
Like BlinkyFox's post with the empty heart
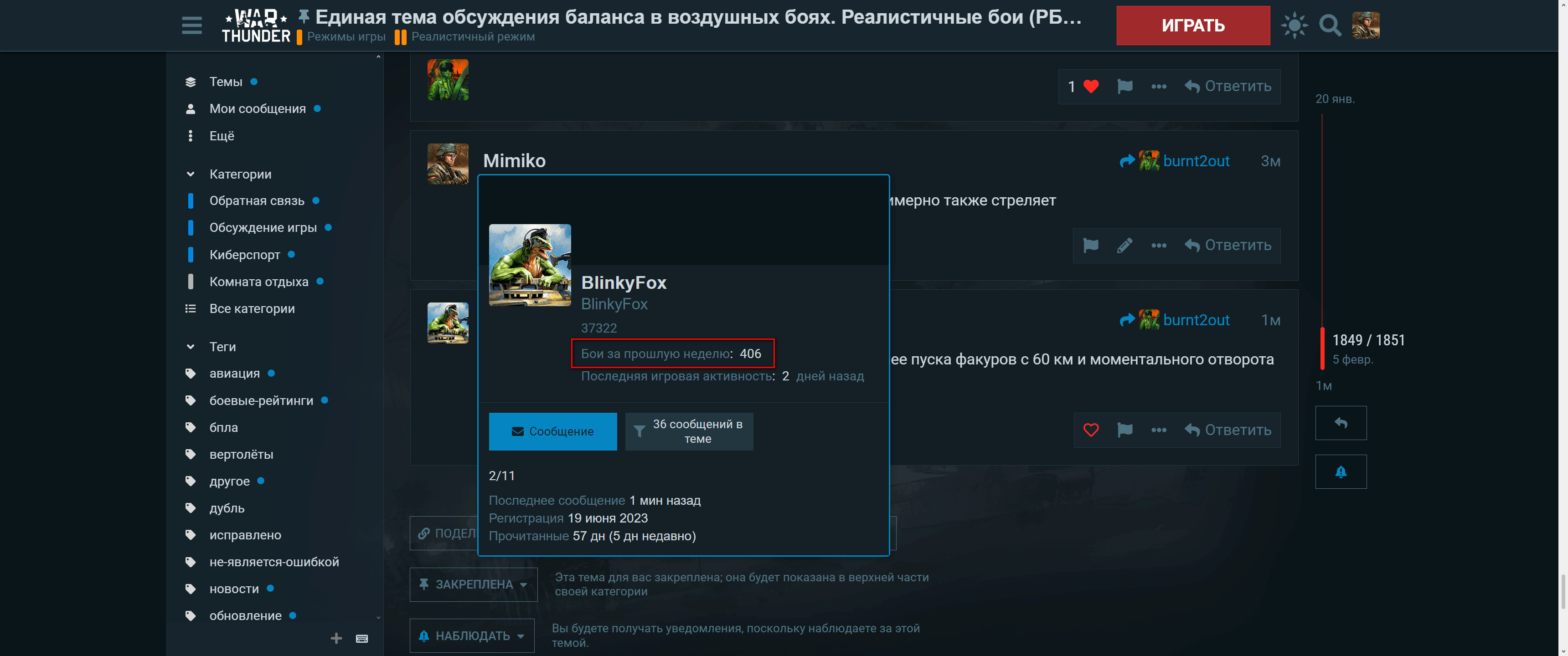pyautogui.click(x=1091, y=430)
